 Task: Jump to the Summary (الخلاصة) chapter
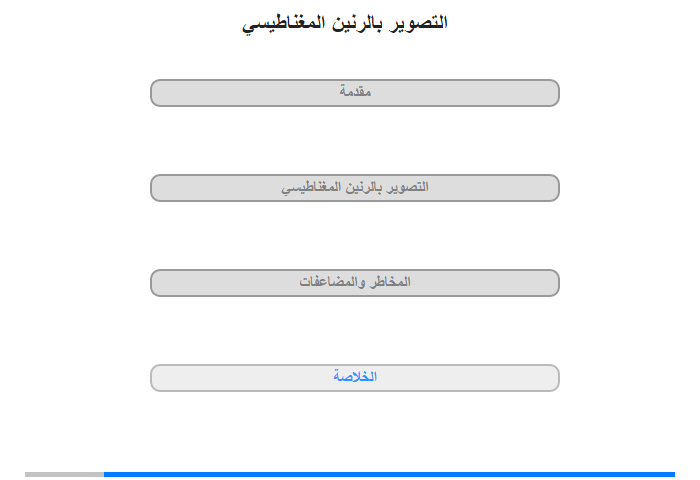pos(354,378)
